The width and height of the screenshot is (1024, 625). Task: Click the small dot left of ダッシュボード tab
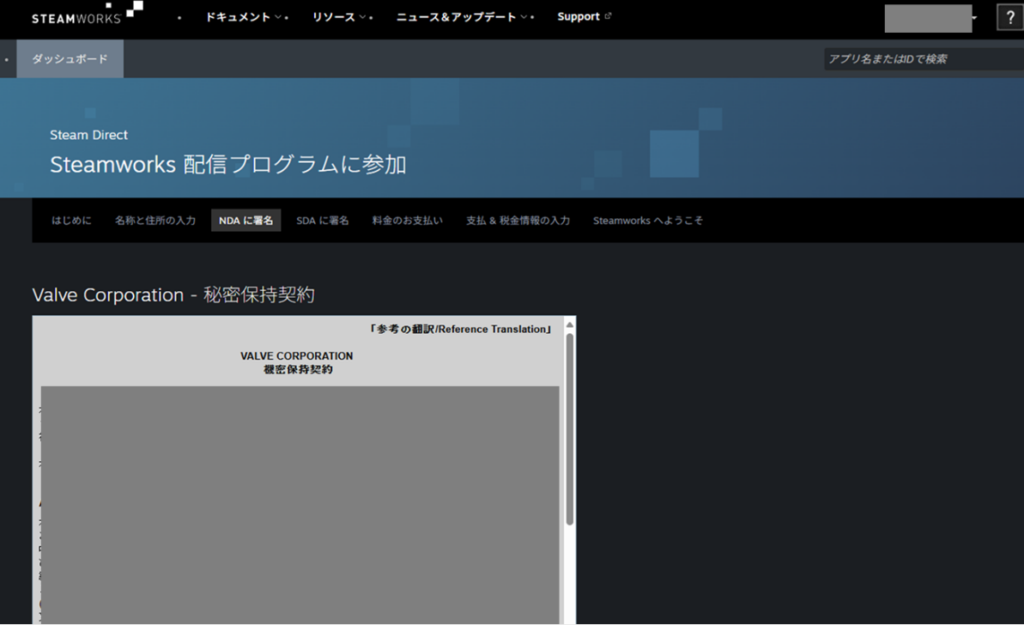(7, 60)
